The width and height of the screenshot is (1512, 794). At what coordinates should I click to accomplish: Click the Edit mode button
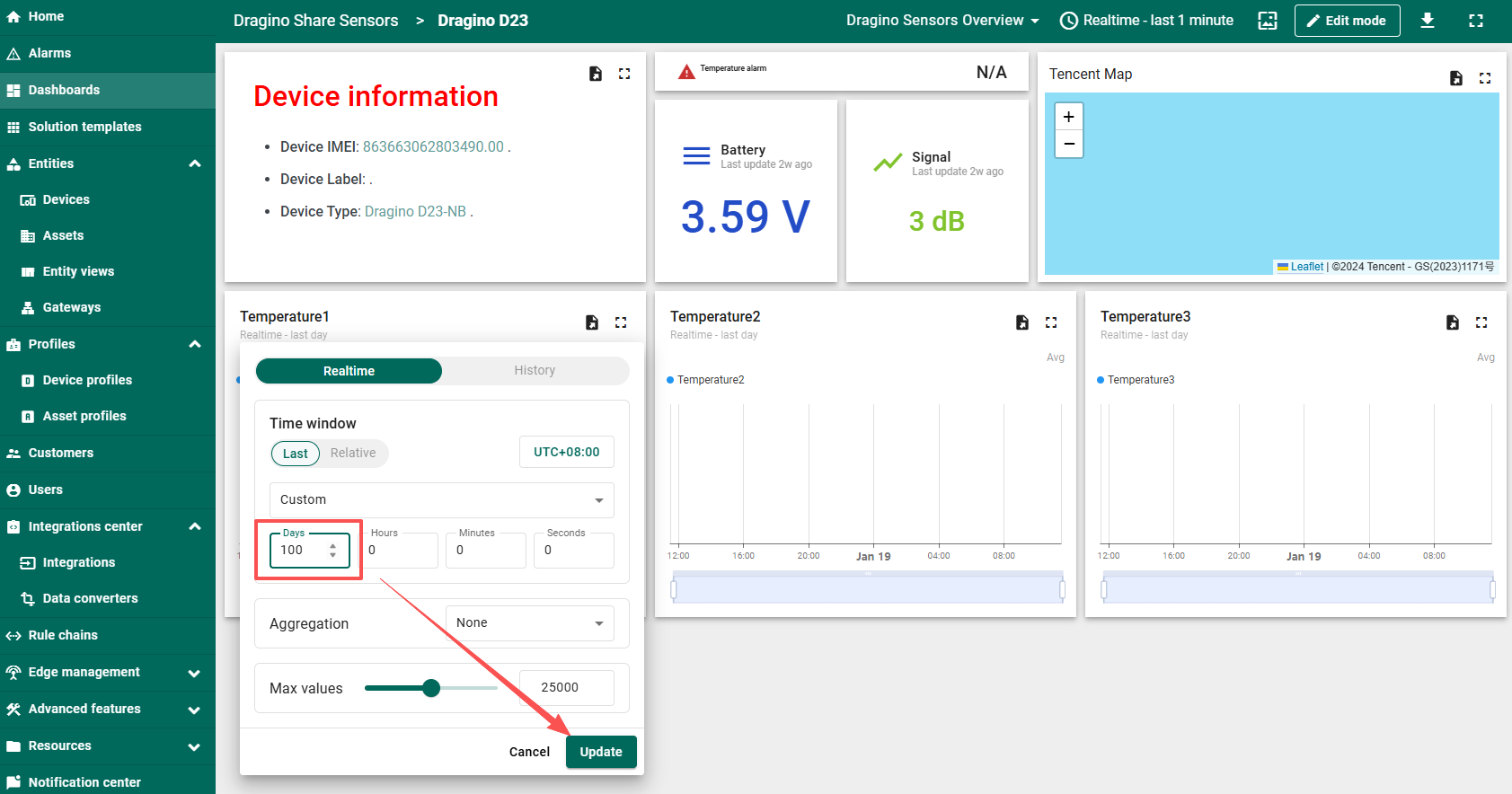pyautogui.click(x=1346, y=21)
